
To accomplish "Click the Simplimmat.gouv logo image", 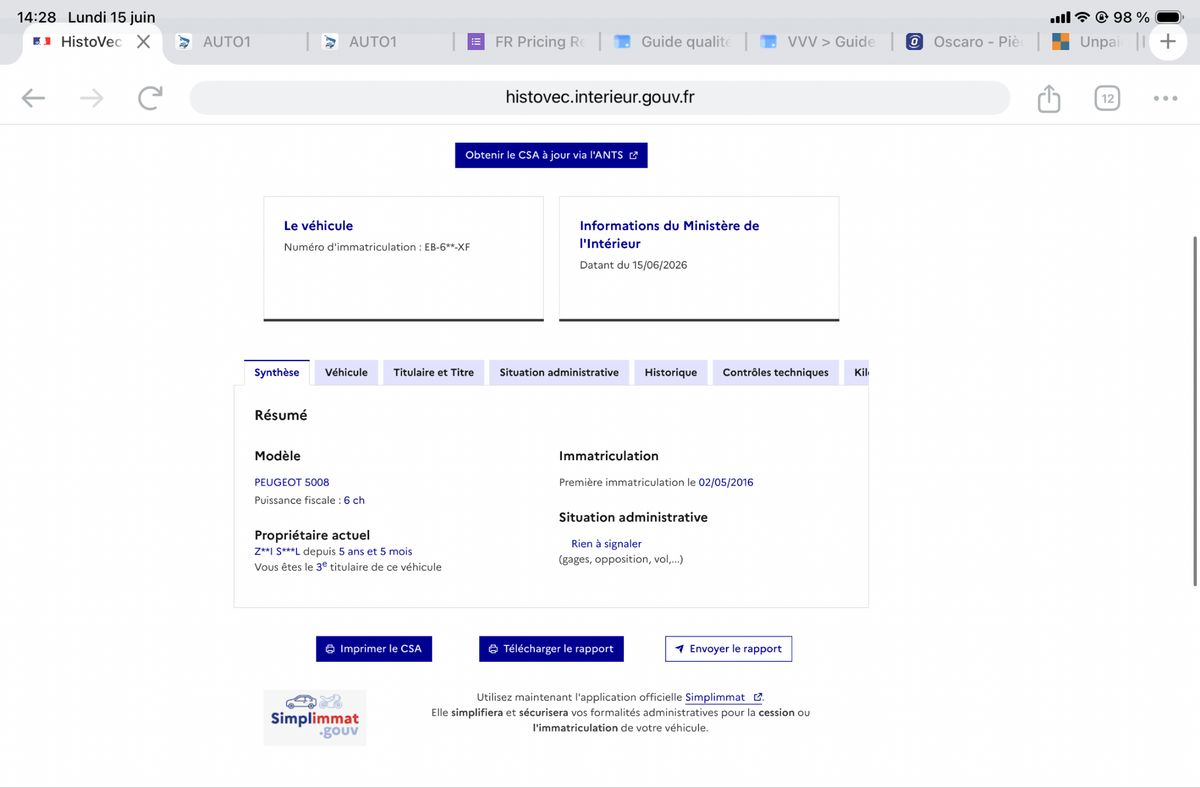I will (x=315, y=717).
